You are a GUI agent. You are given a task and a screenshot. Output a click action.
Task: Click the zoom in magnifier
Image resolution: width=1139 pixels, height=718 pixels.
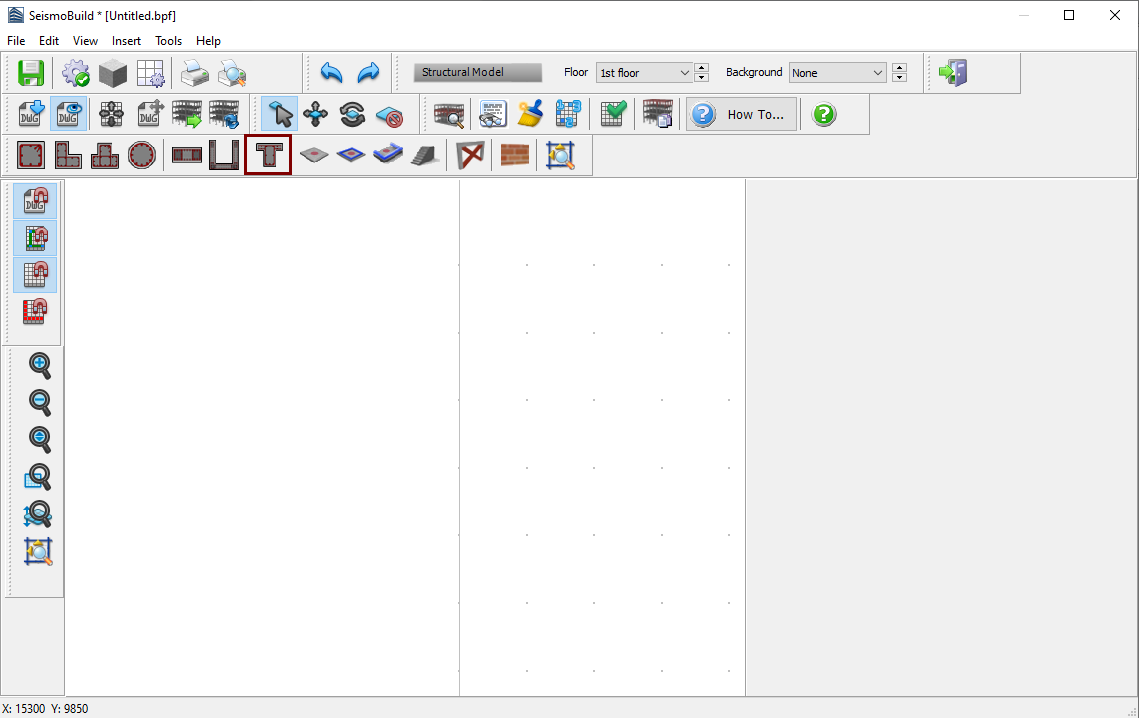coord(39,365)
